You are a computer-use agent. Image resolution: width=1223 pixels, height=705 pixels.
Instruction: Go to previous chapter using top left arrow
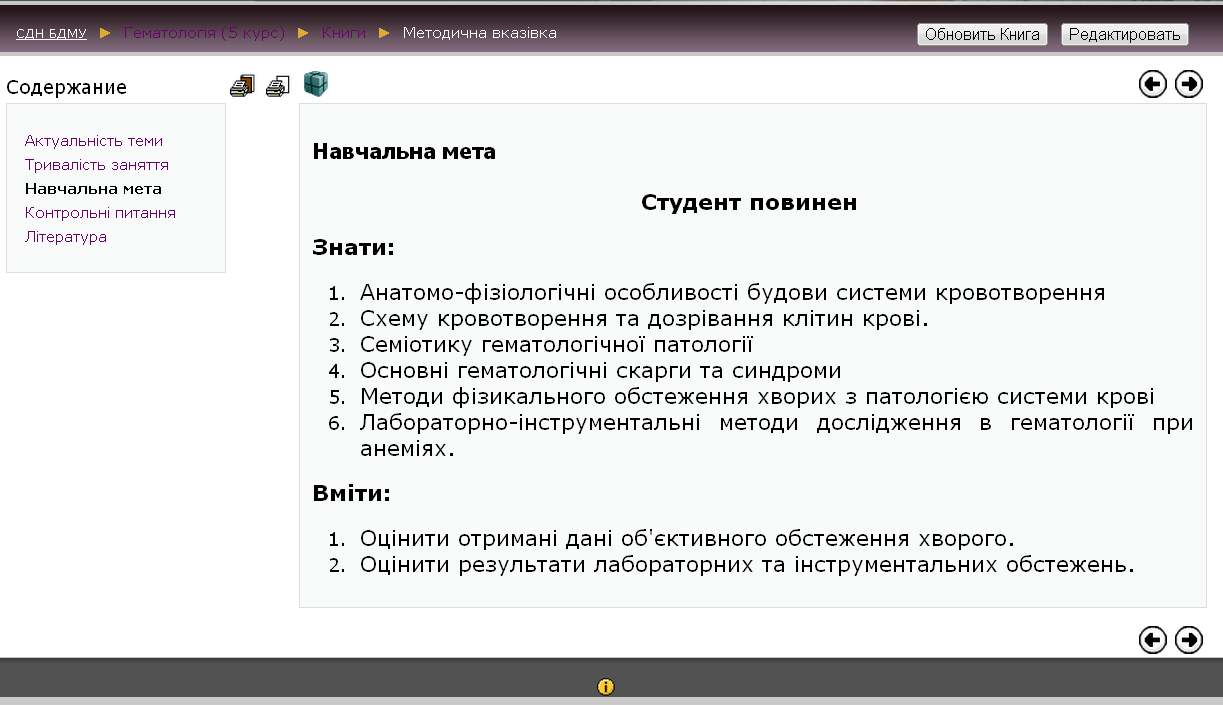tap(1153, 84)
